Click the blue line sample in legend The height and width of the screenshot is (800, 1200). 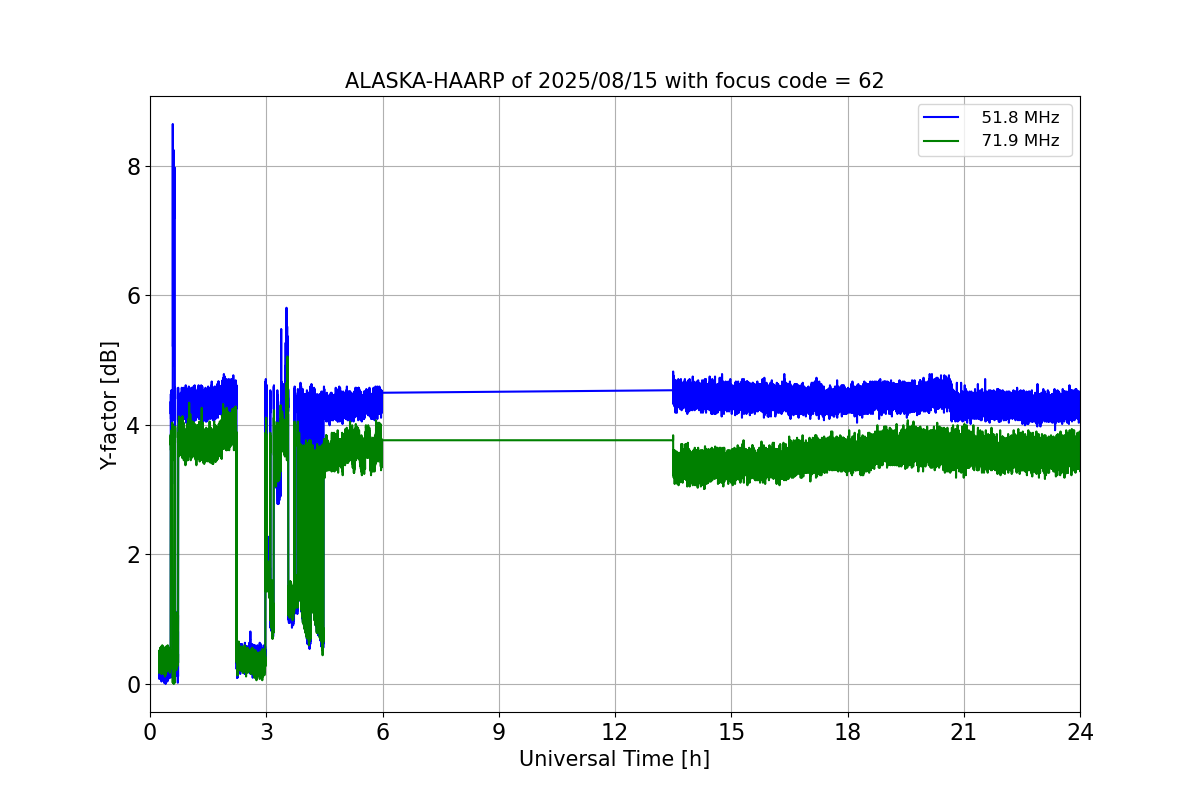(942, 118)
